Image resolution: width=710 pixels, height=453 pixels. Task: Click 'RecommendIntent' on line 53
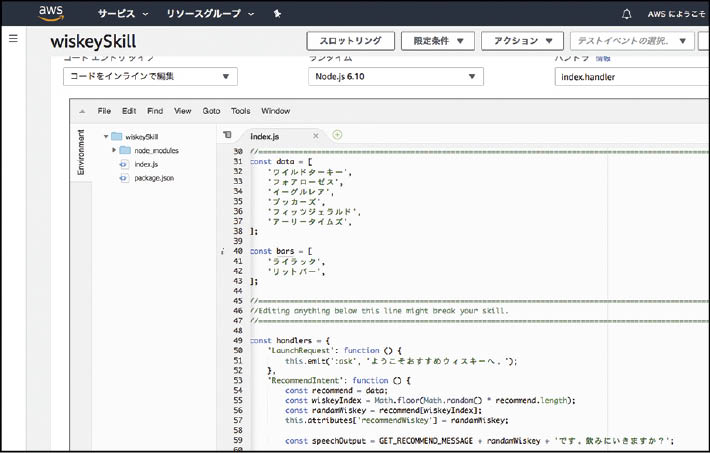[305, 381]
